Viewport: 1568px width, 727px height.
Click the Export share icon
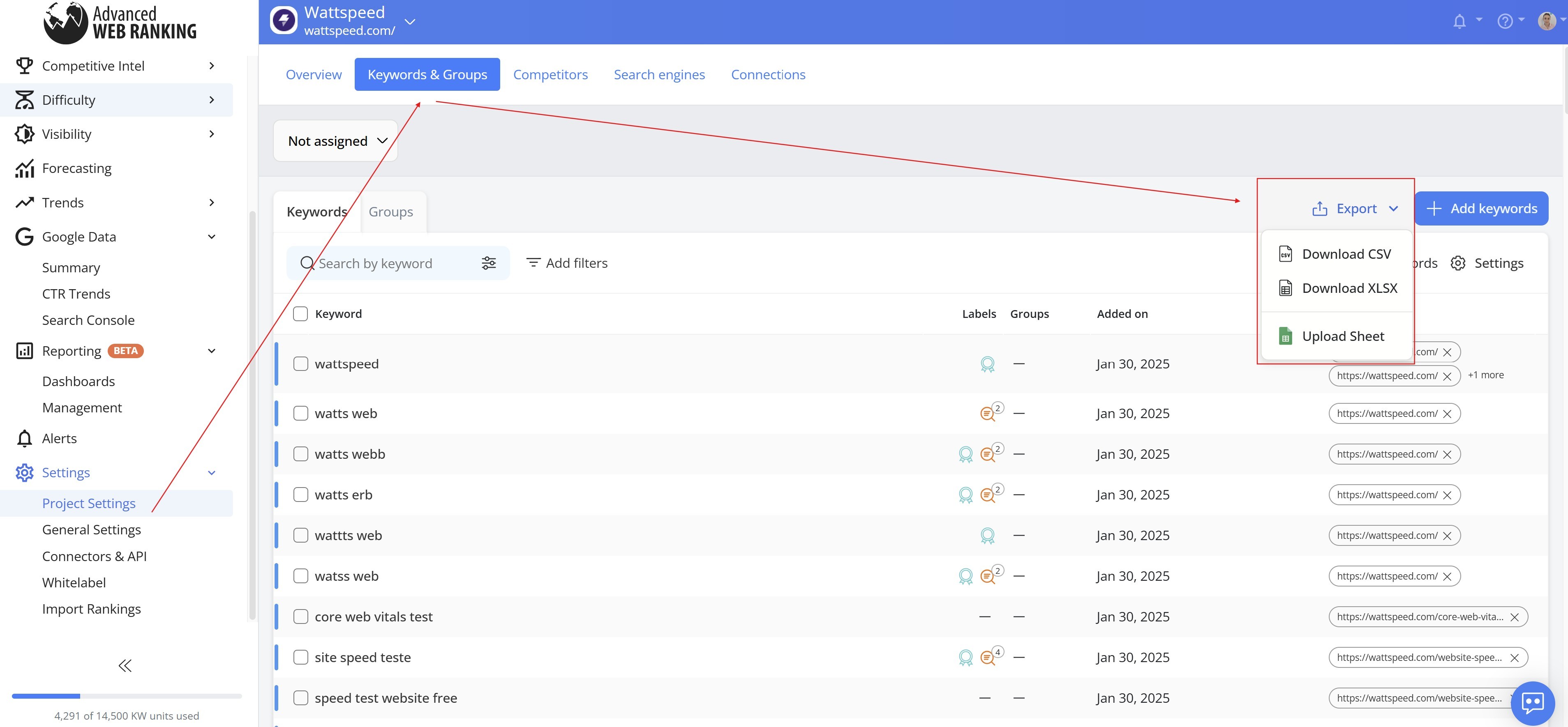[1320, 209]
